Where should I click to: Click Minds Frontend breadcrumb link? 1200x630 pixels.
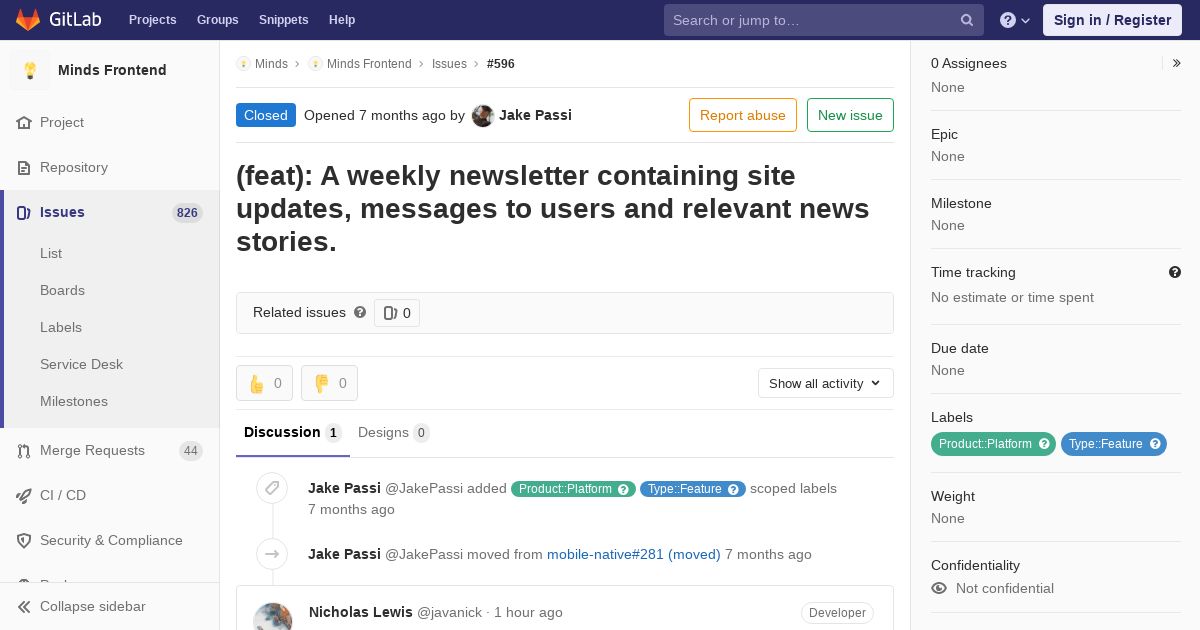[x=369, y=63]
